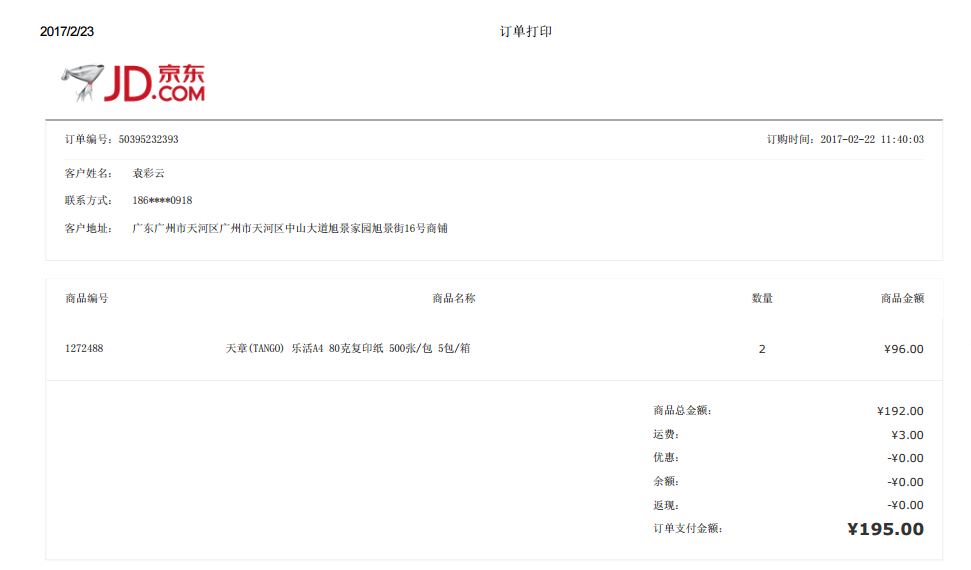
Task: Click the goods total ¥192.00
Action: tap(900, 411)
